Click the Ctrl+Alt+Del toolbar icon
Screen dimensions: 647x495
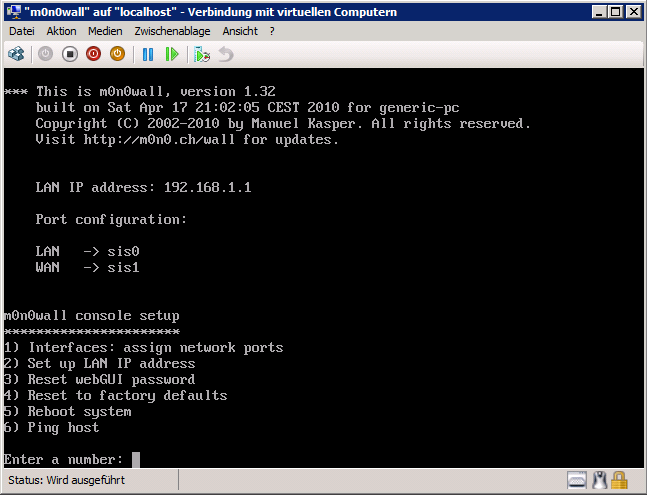pyautogui.click(x=17, y=54)
